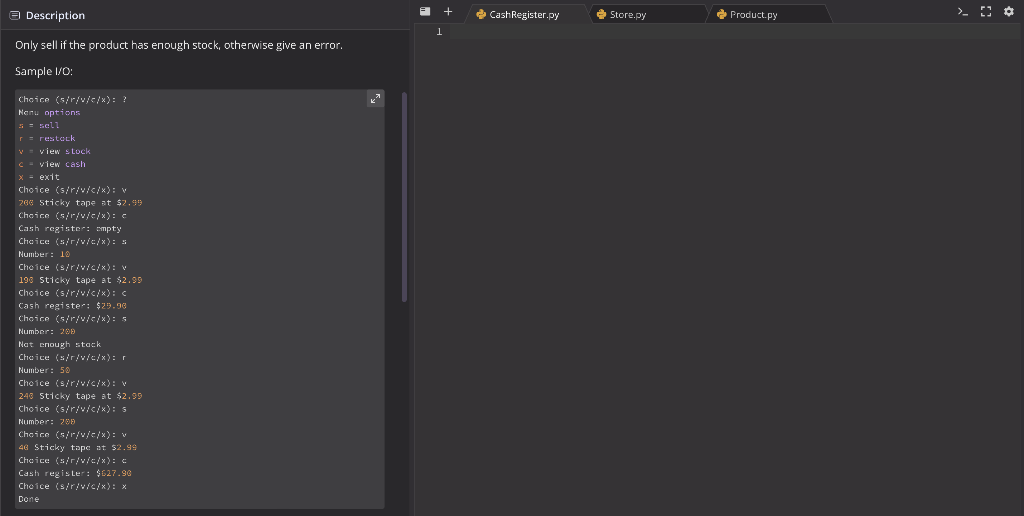1024x516 pixels.
Task: Click the 'Sample I/O:' text
Action: [44, 71]
